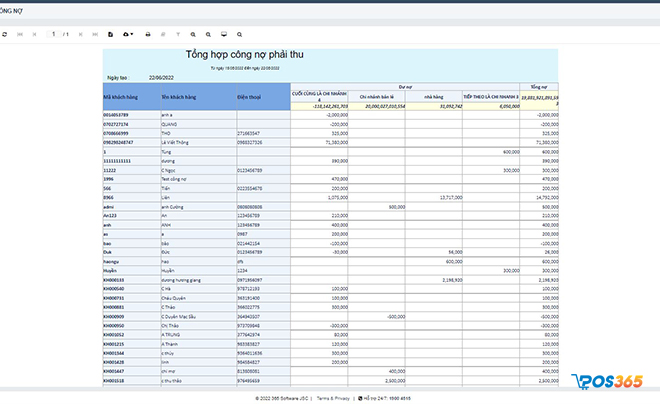Select customer name c thu thảo
The image size is (660, 404).
pos(171,380)
